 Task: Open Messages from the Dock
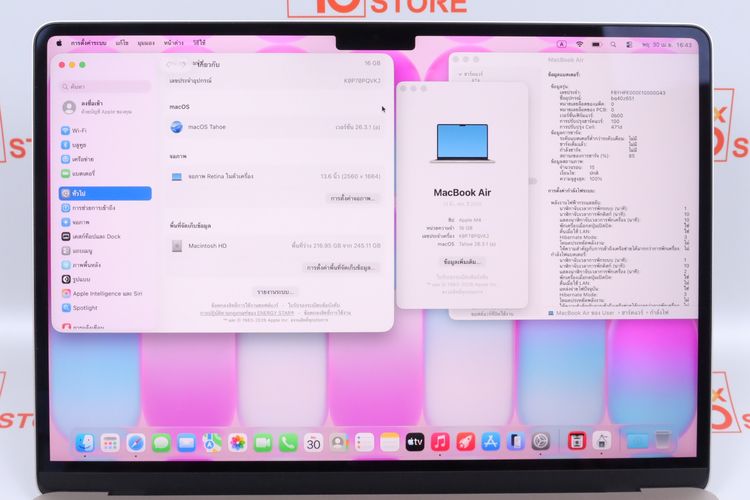pyautogui.click(x=161, y=443)
